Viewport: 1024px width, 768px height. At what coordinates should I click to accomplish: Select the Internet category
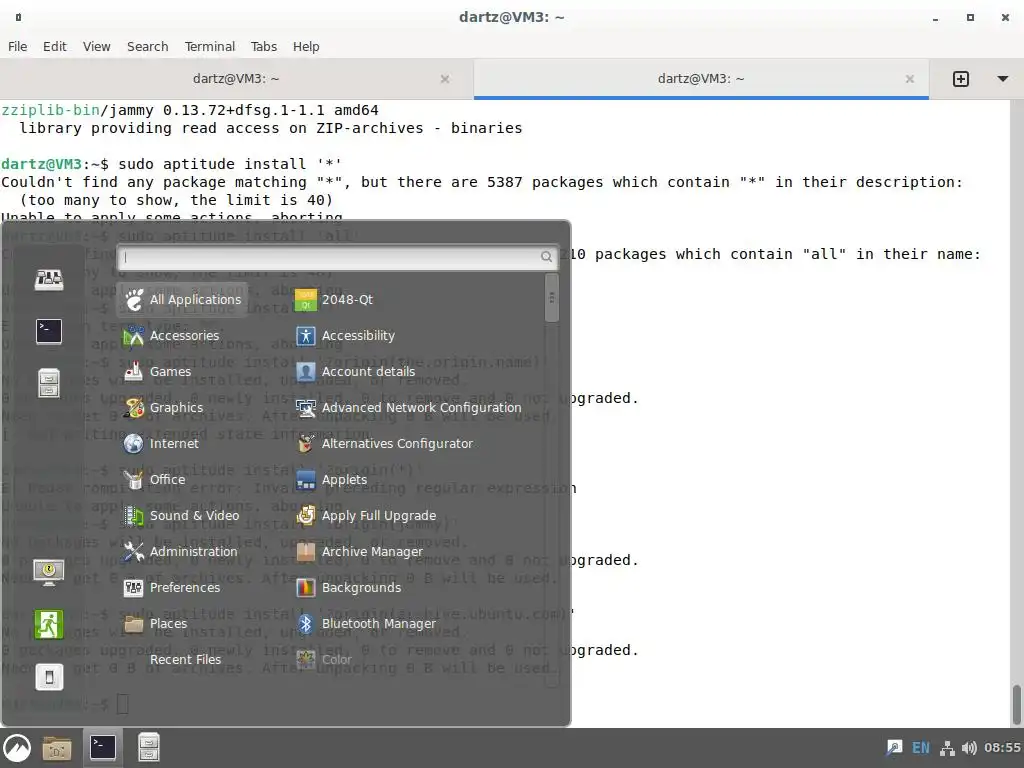[161, 443]
